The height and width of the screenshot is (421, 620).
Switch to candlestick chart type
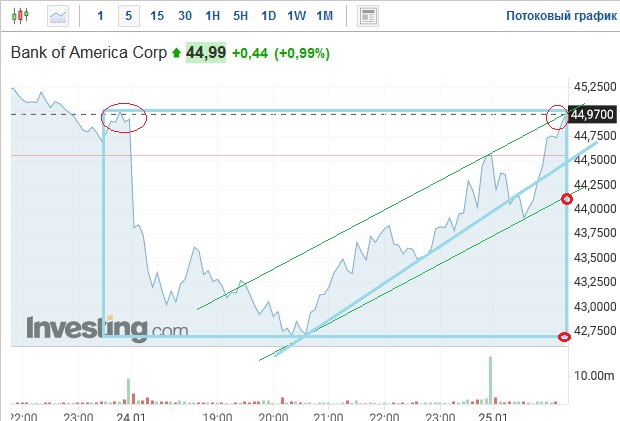[x=20, y=16]
